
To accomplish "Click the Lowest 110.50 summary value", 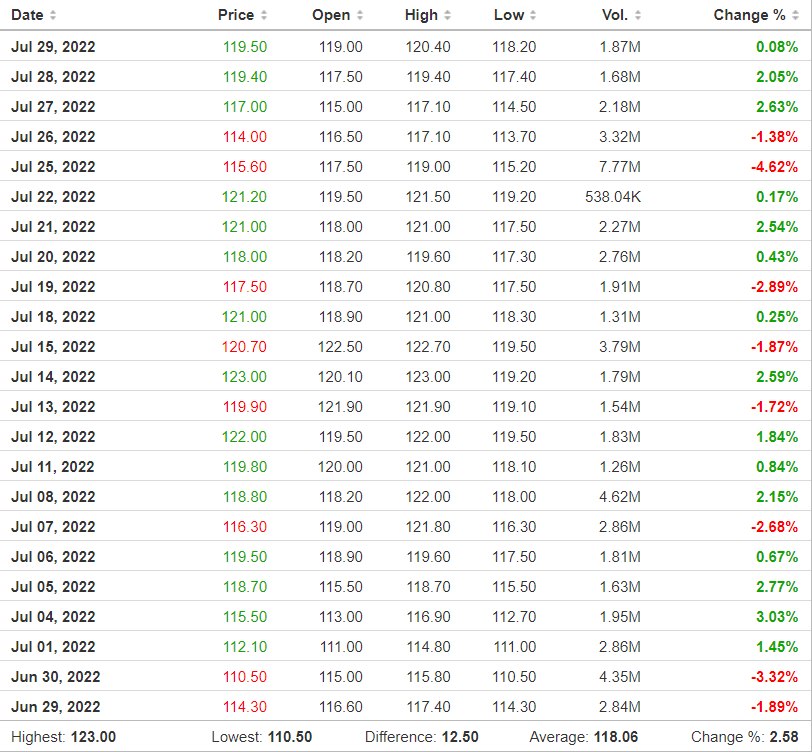I will (289, 737).
